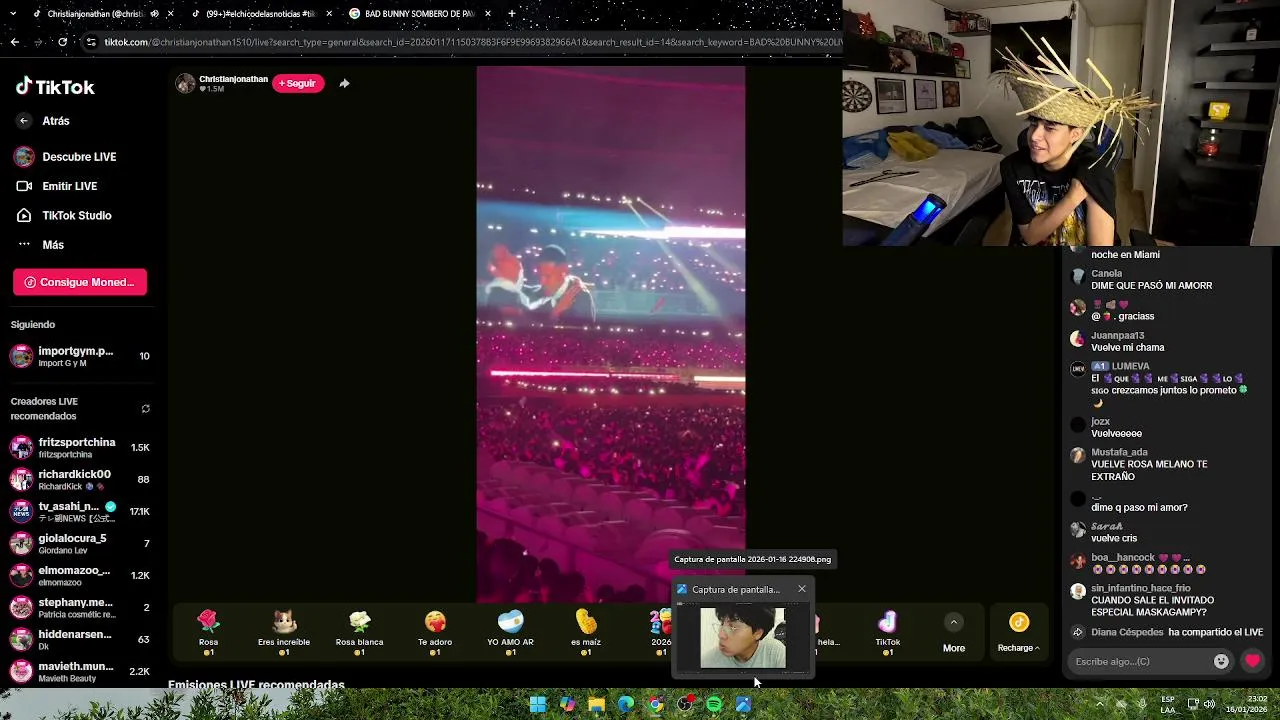Click chat user Canela's name
This screenshot has width=1280, height=720.
coord(1106,273)
